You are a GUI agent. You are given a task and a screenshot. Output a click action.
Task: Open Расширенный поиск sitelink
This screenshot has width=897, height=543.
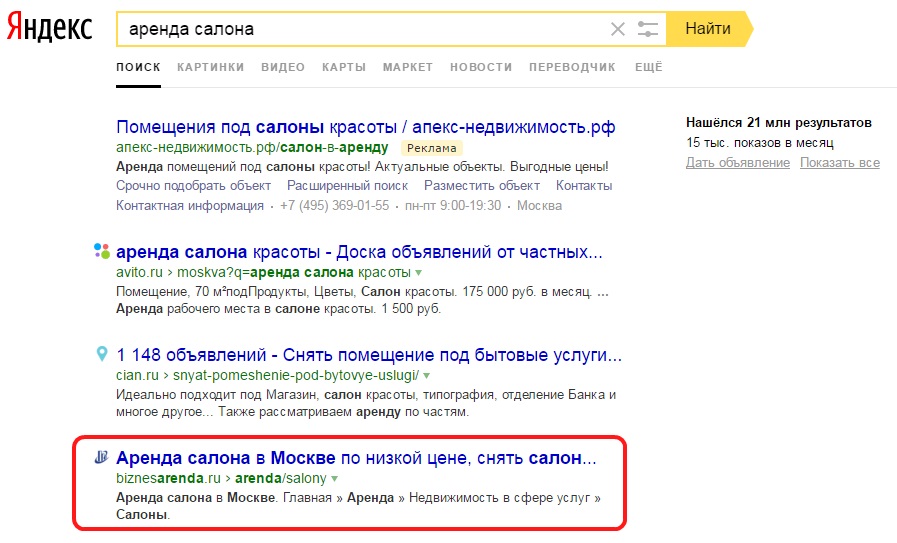click(348, 185)
